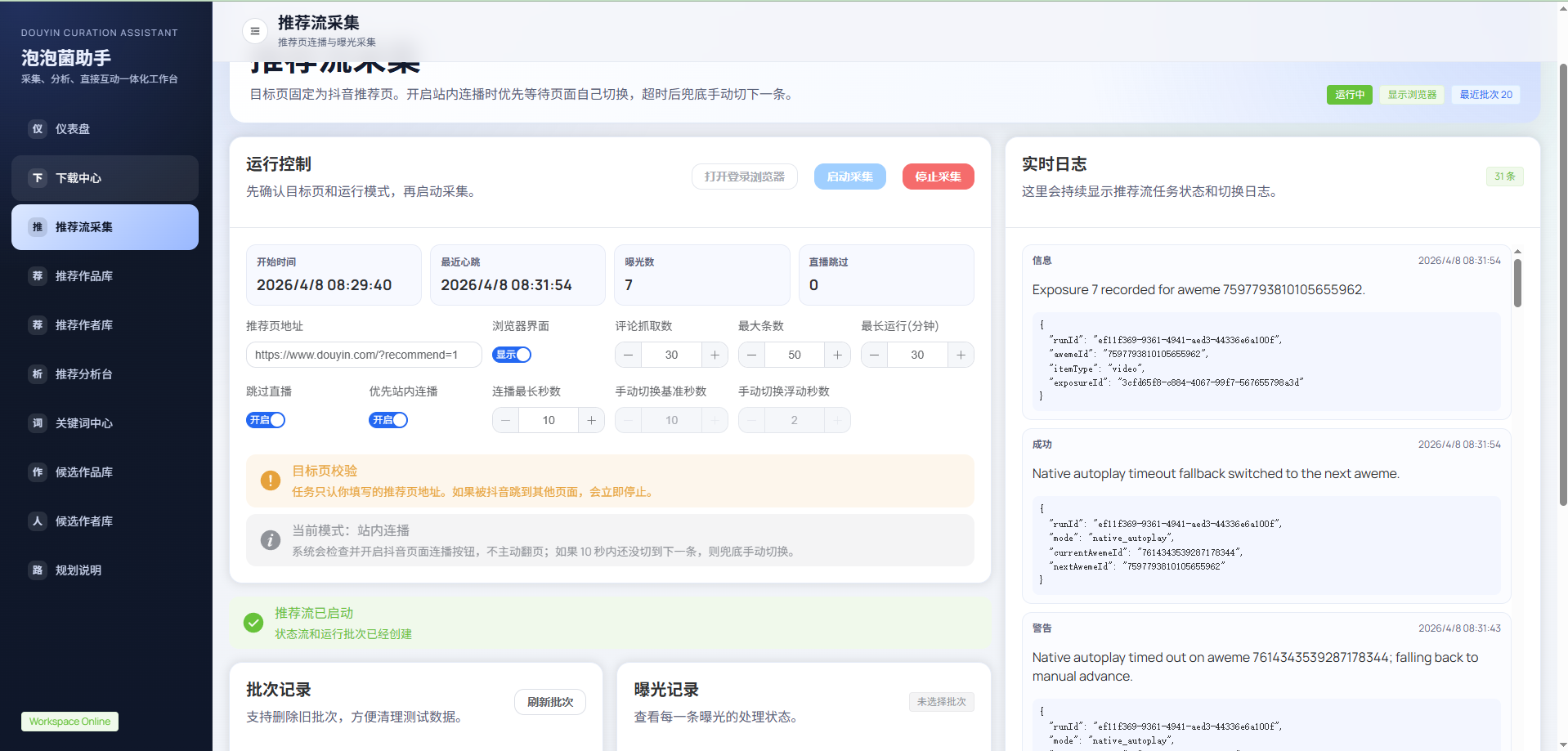Screen dimensions: 1568x751
Task: Click the 曝光数 value 7
Action: [629, 285]
